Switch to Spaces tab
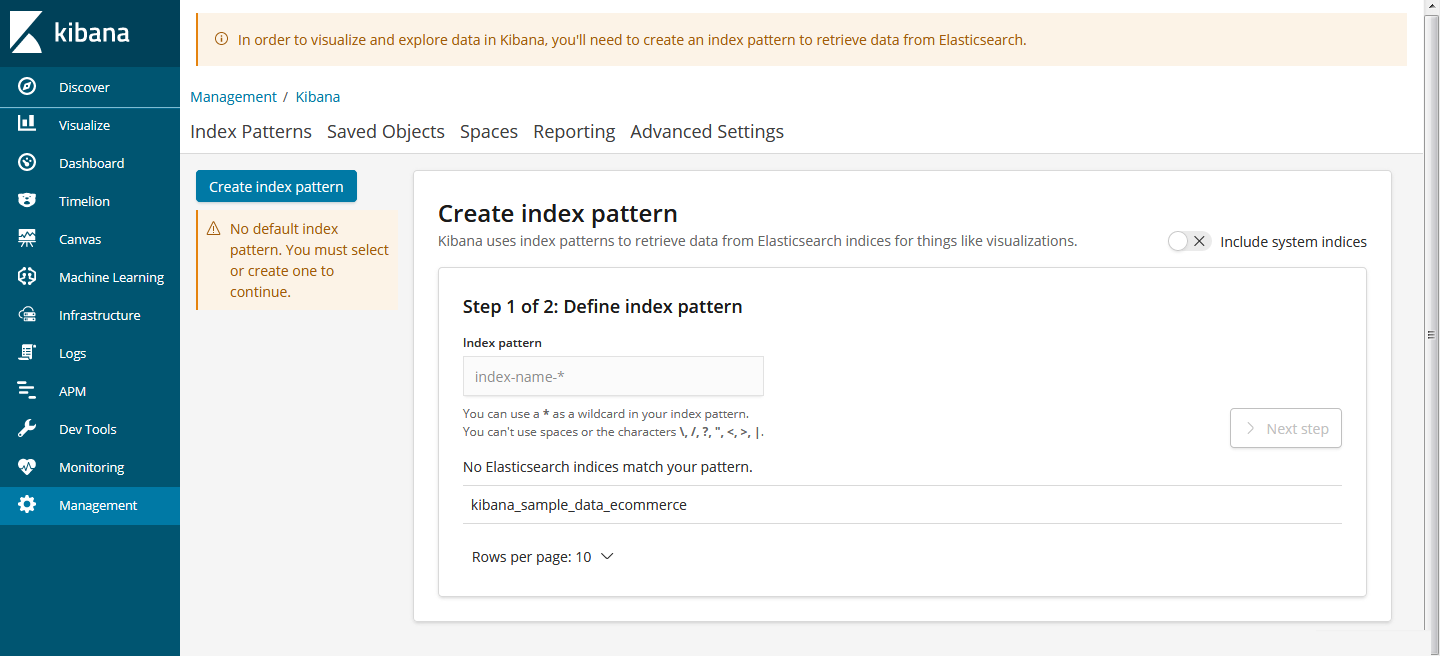This screenshot has height=656, width=1440. tap(489, 132)
